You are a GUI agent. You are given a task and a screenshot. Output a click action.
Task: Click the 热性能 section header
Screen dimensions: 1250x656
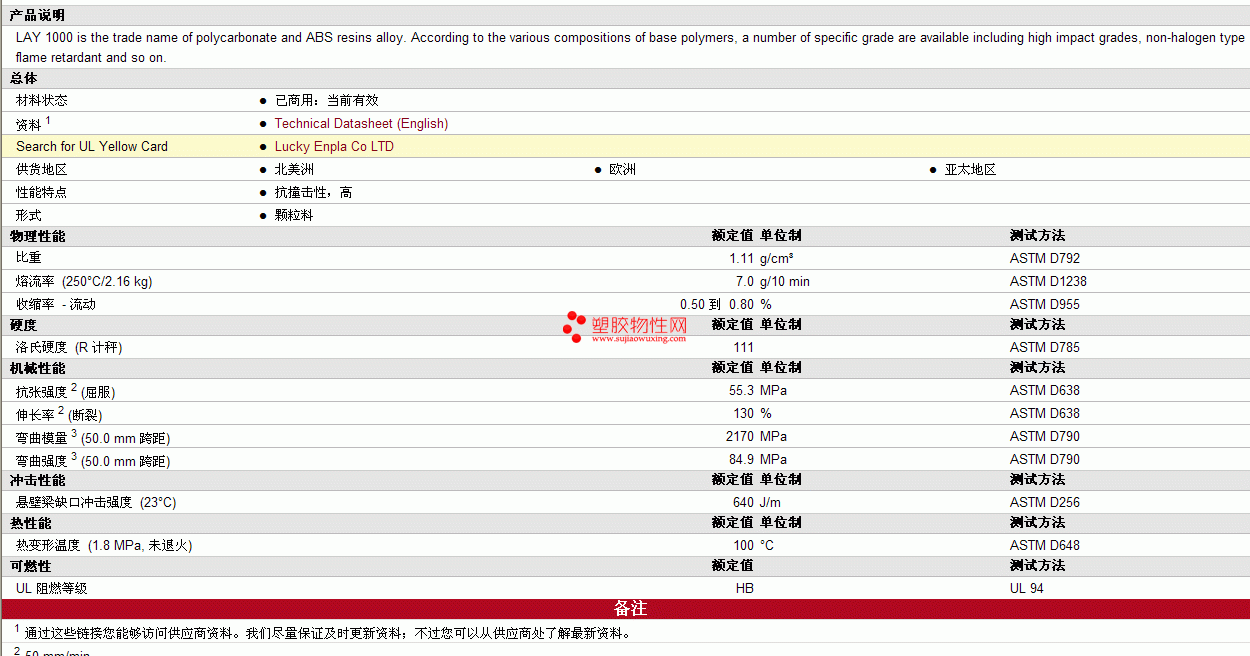click(30, 524)
